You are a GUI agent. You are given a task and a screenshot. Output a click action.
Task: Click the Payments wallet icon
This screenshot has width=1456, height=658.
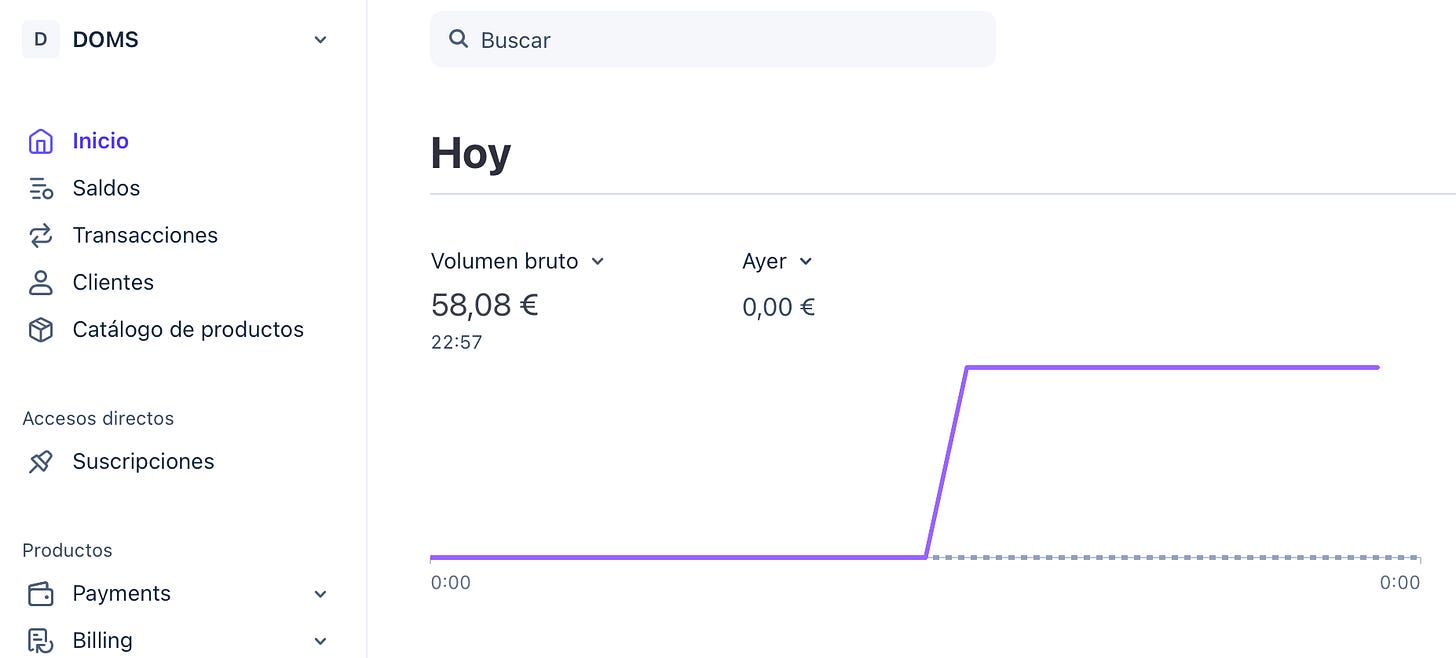pyautogui.click(x=40, y=593)
